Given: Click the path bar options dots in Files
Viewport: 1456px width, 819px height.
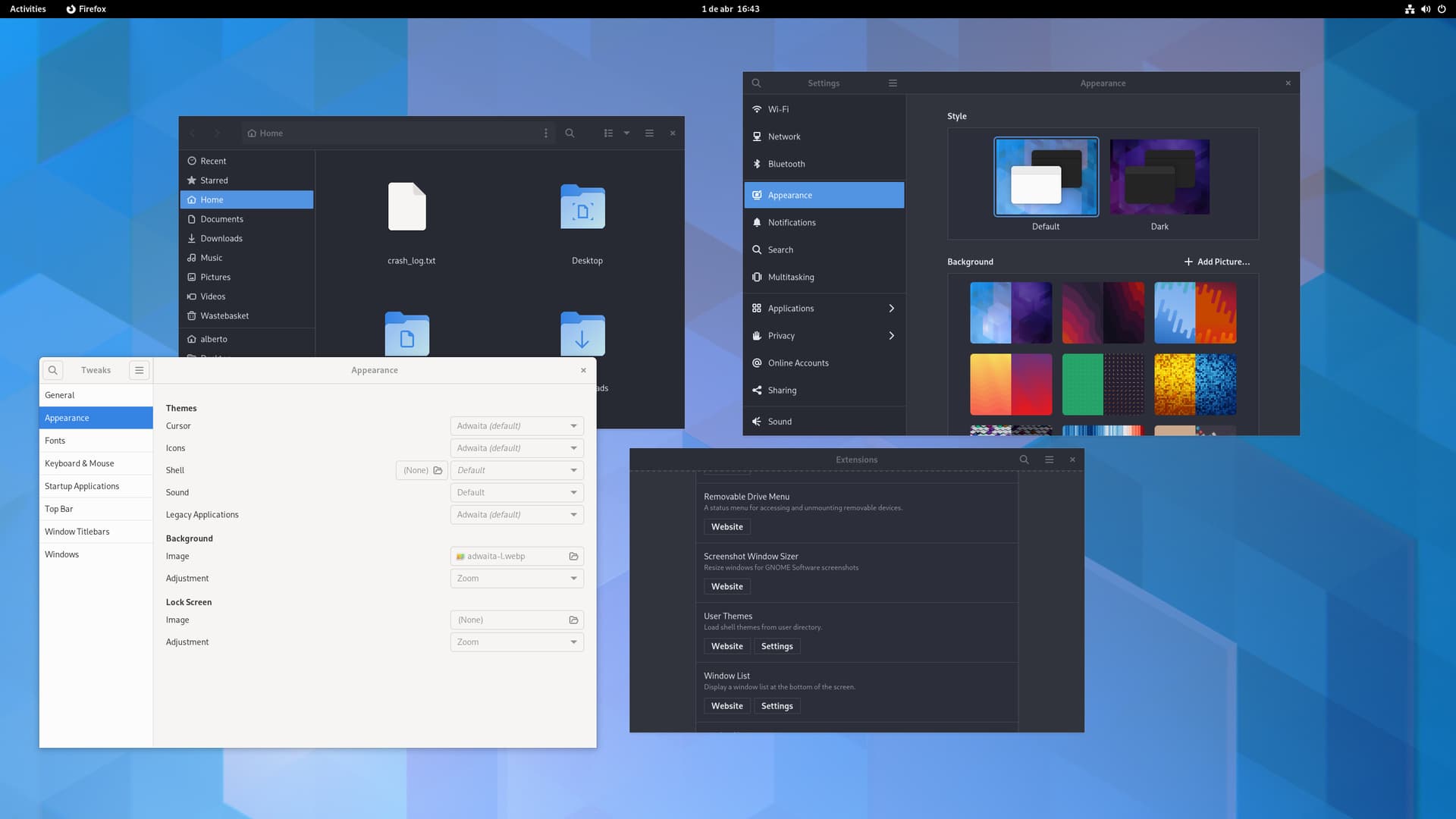Looking at the screenshot, I should pos(546,133).
